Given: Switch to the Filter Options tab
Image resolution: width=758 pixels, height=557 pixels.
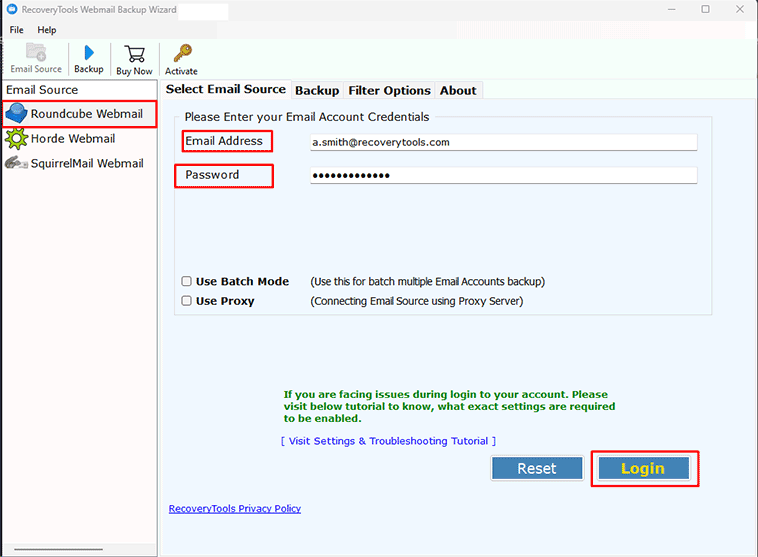Looking at the screenshot, I should click(x=389, y=90).
